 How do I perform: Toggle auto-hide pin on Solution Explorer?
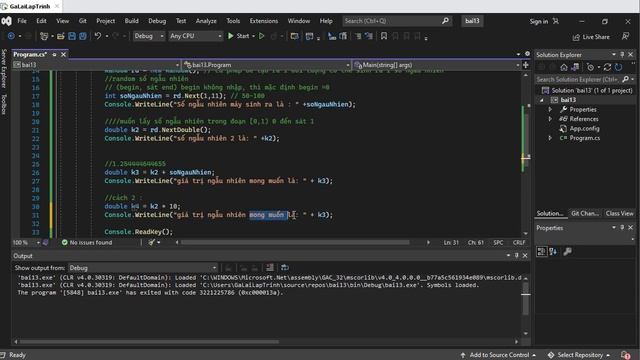point(622,54)
